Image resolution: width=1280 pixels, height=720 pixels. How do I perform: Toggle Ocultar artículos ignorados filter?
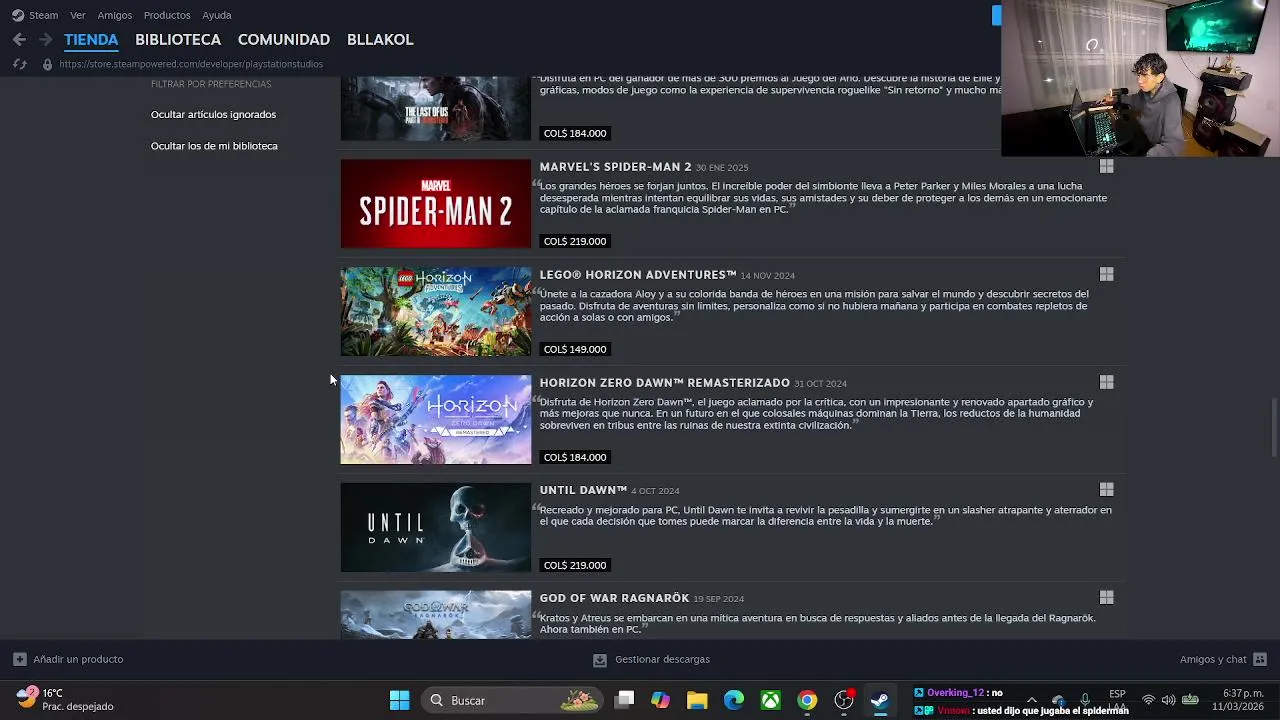tap(213, 114)
